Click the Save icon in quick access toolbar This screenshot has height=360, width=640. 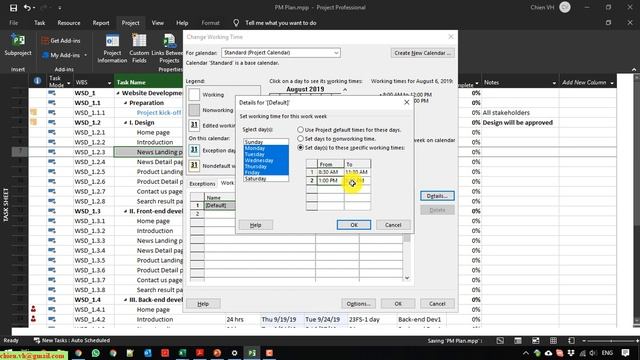click(13, 7)
